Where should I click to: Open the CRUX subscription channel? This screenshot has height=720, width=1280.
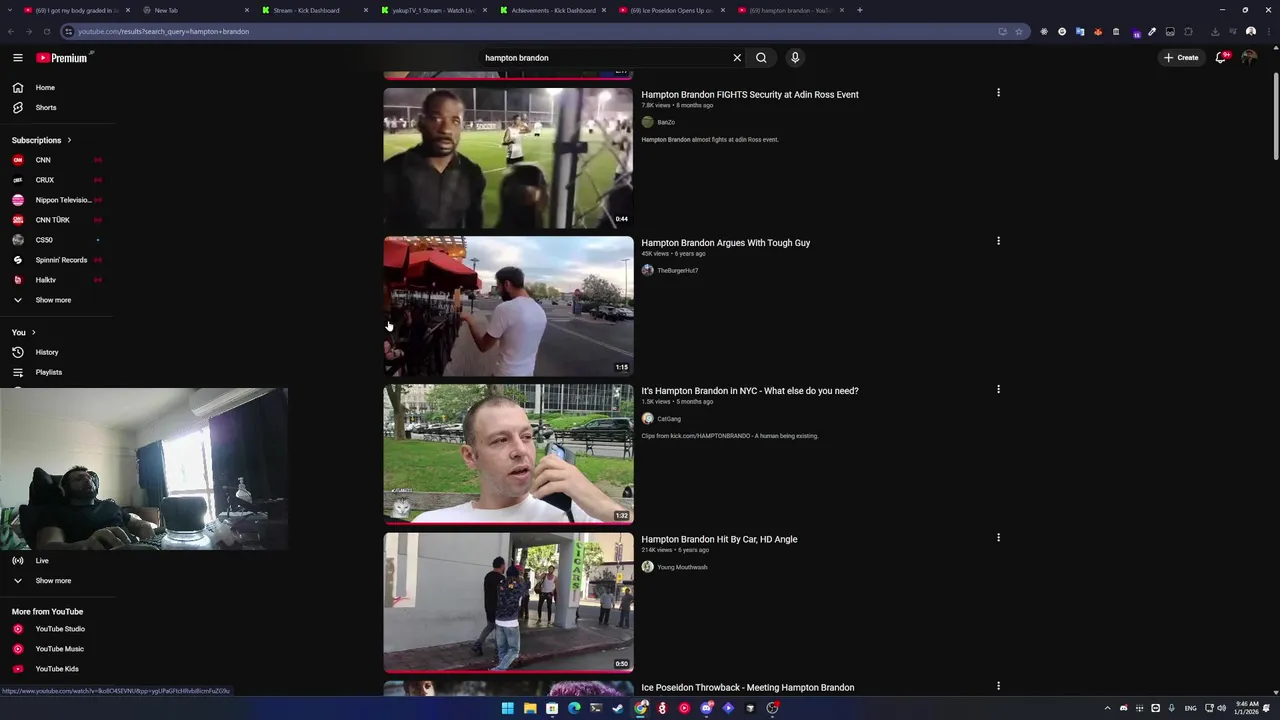click(x=58, y=180)
